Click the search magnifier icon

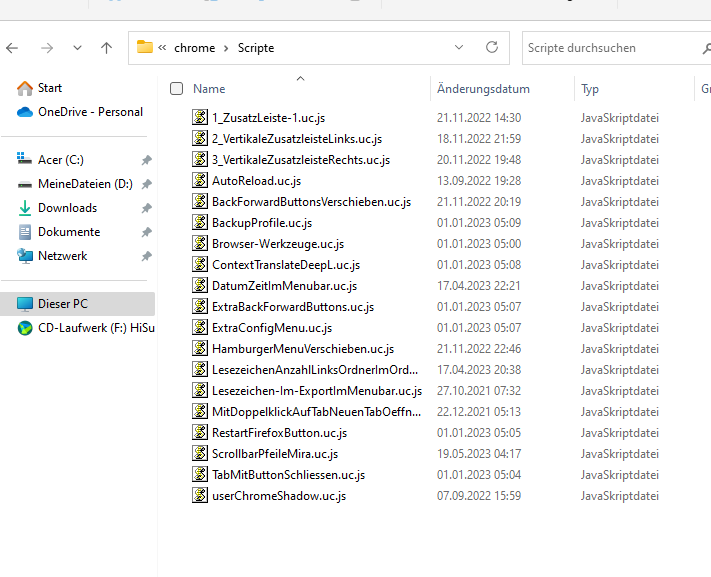coord(706,48)
